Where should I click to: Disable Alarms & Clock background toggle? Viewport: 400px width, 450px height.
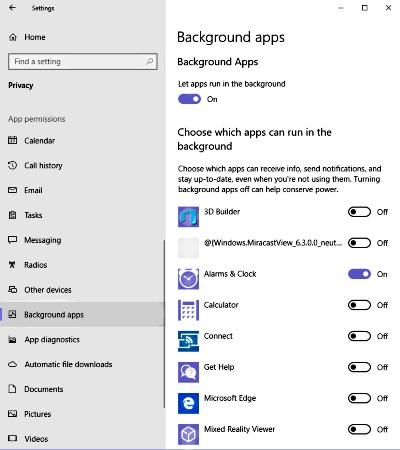coord(359,274)
